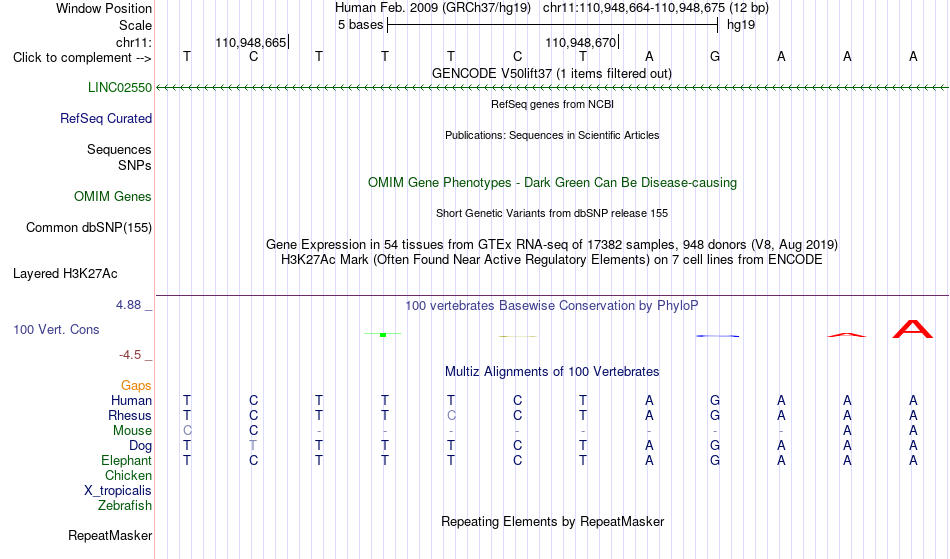The height and width of the screenshot is (559, 950).
Task: Click the large red A conservation logo
Action: coord(912,329)
